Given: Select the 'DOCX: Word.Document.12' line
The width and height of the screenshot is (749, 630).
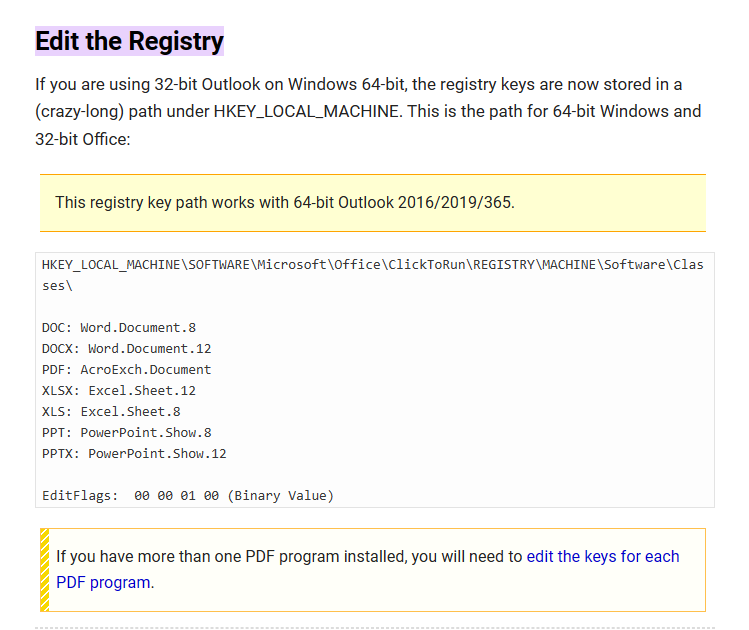Looking at the screenshot, I should 127,349.
